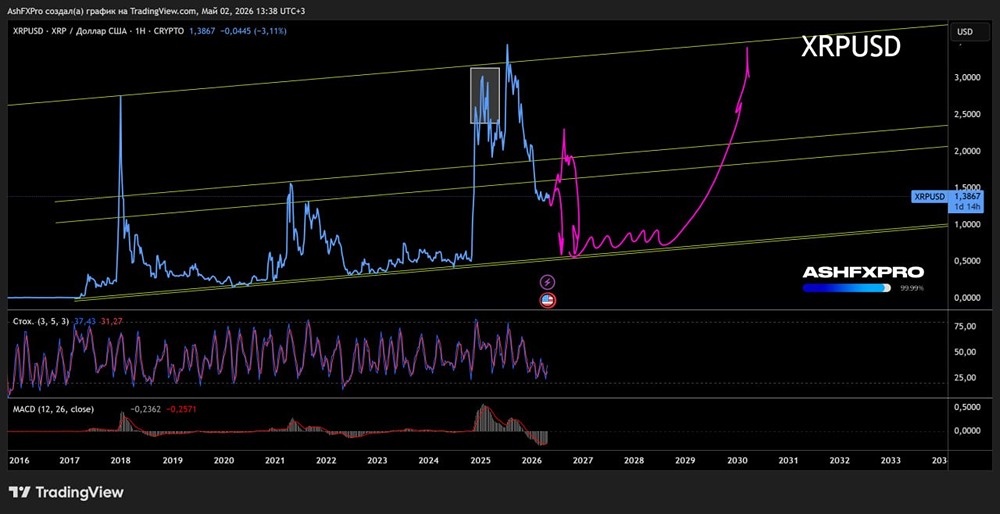Click the 2022 label on the time axis
This screenshot has width=1000, height=514.
326,460
